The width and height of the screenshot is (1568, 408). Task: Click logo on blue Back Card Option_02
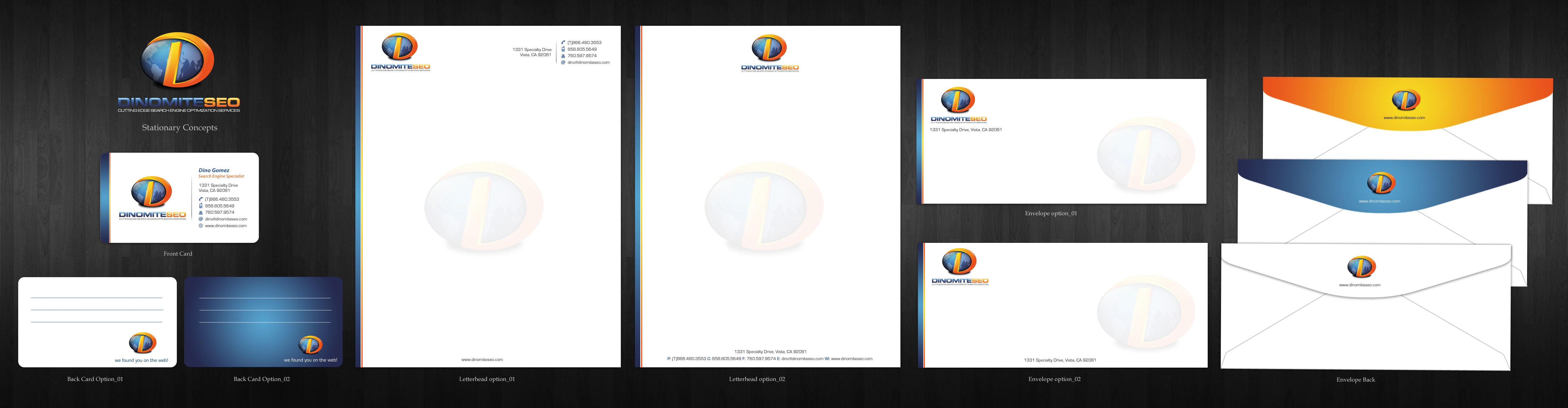tap(311, 345)
